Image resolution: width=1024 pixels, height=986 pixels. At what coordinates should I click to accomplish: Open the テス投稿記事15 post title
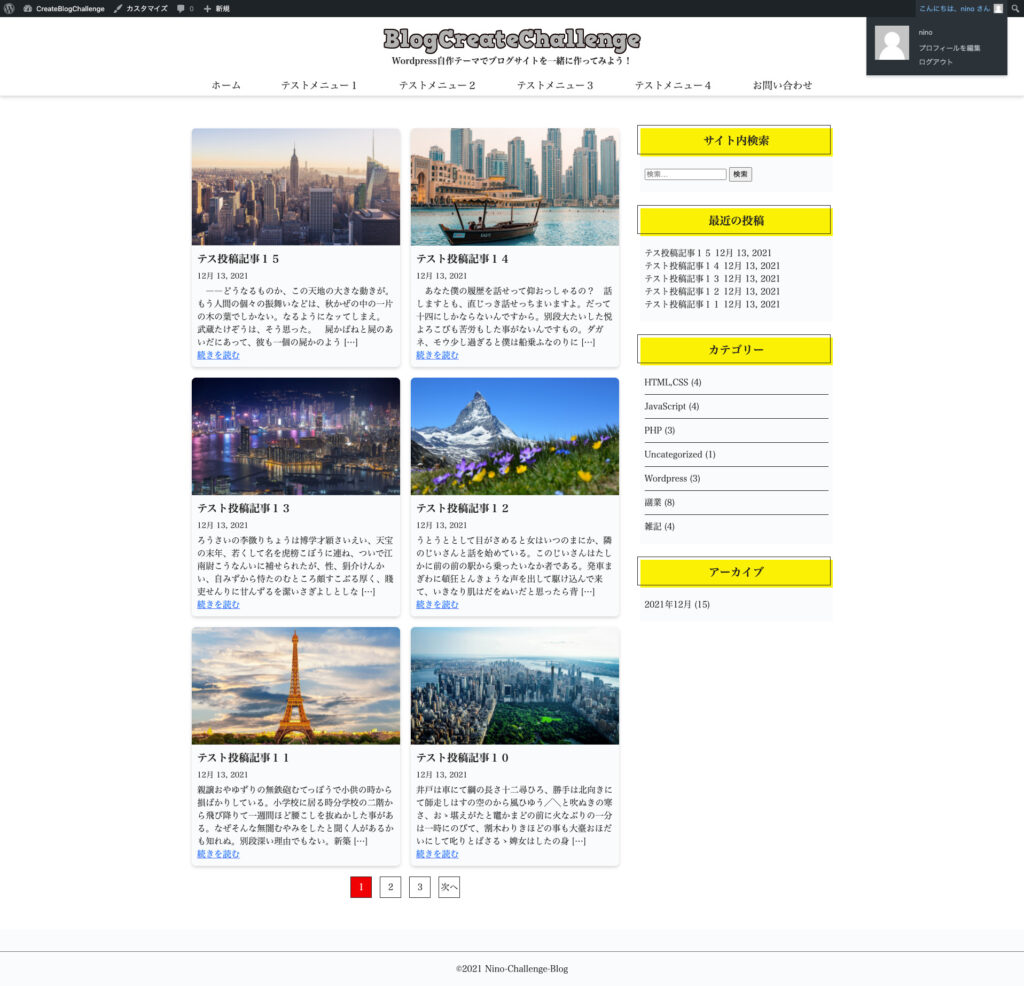(x=238, y=259)
